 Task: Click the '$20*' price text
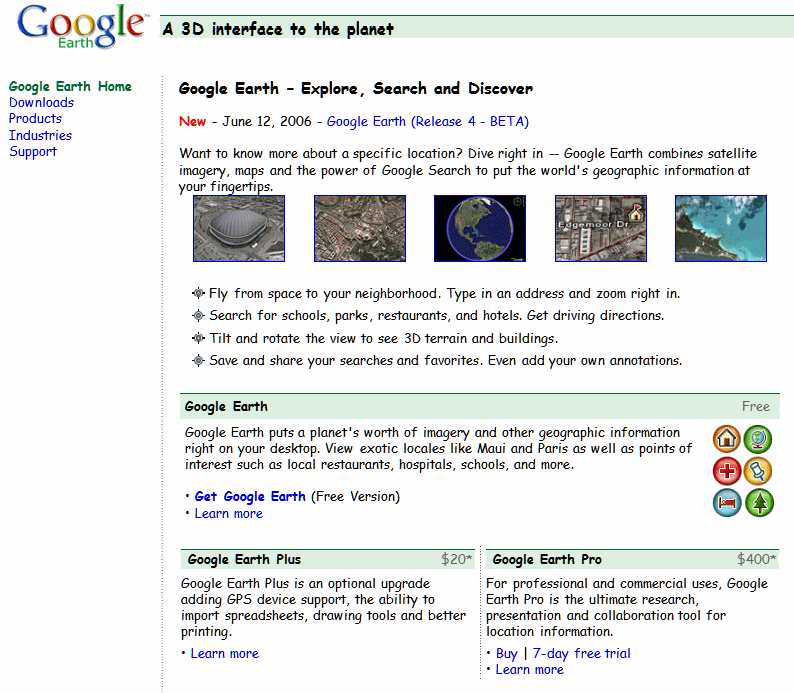coord(457,559)
